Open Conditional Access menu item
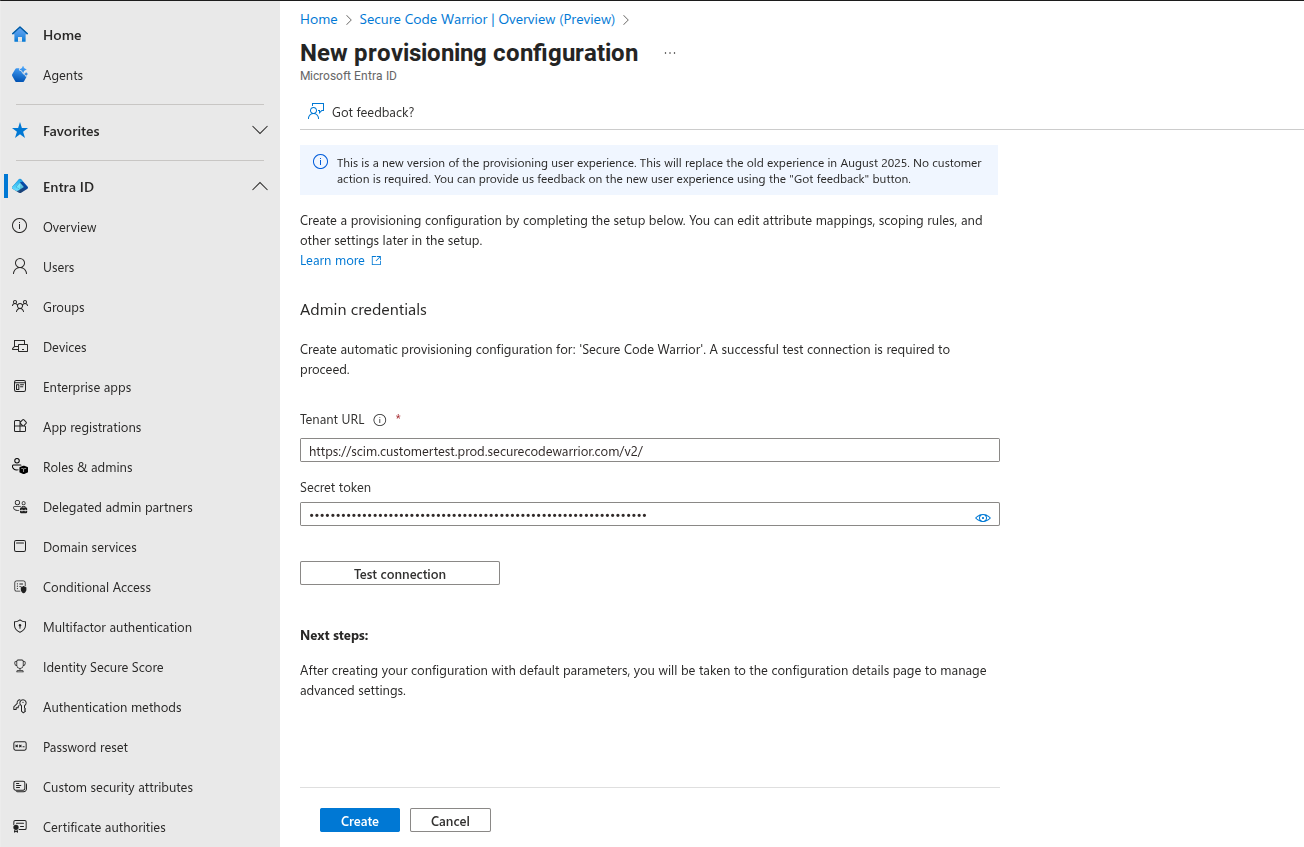The width and height of the screenshot is (1304, 847). coord(97,587)
